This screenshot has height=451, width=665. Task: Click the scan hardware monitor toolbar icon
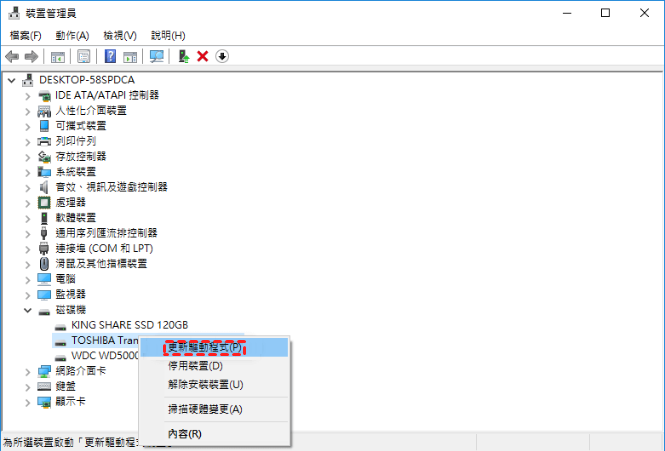click(x=156, y=56)
